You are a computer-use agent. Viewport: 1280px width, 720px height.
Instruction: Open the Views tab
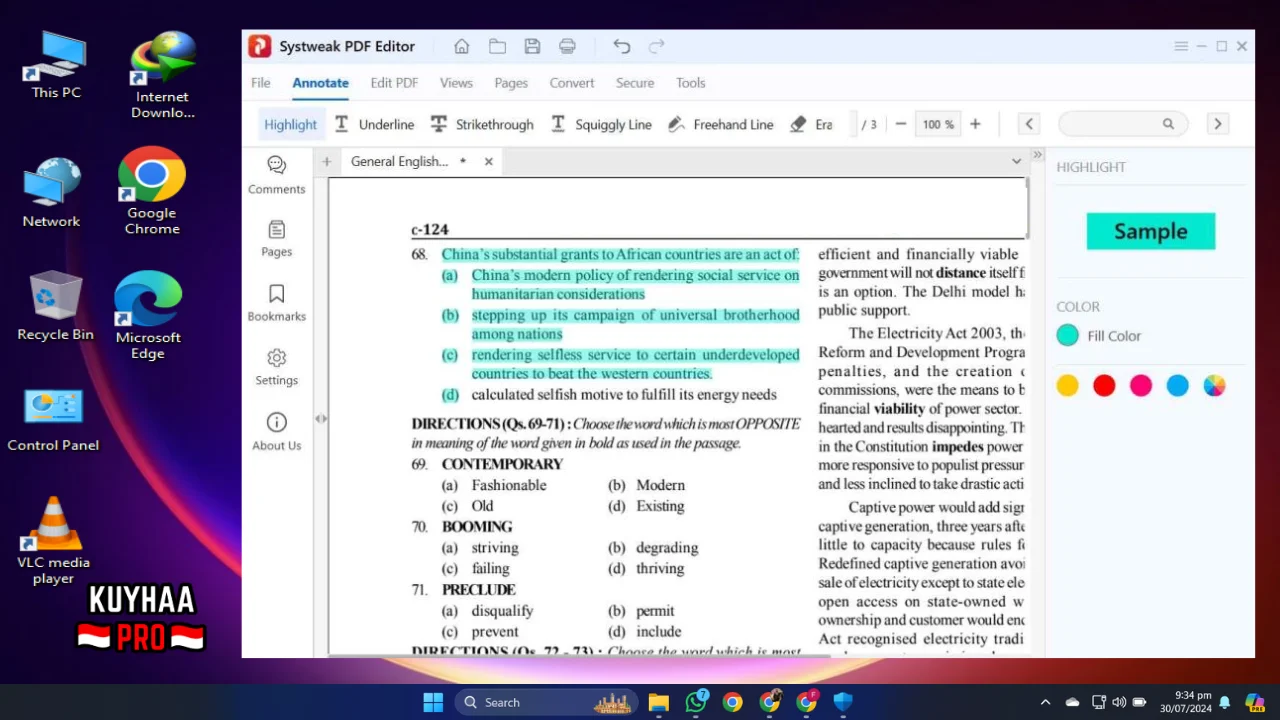pyautogui.click(x=456, y=83)
